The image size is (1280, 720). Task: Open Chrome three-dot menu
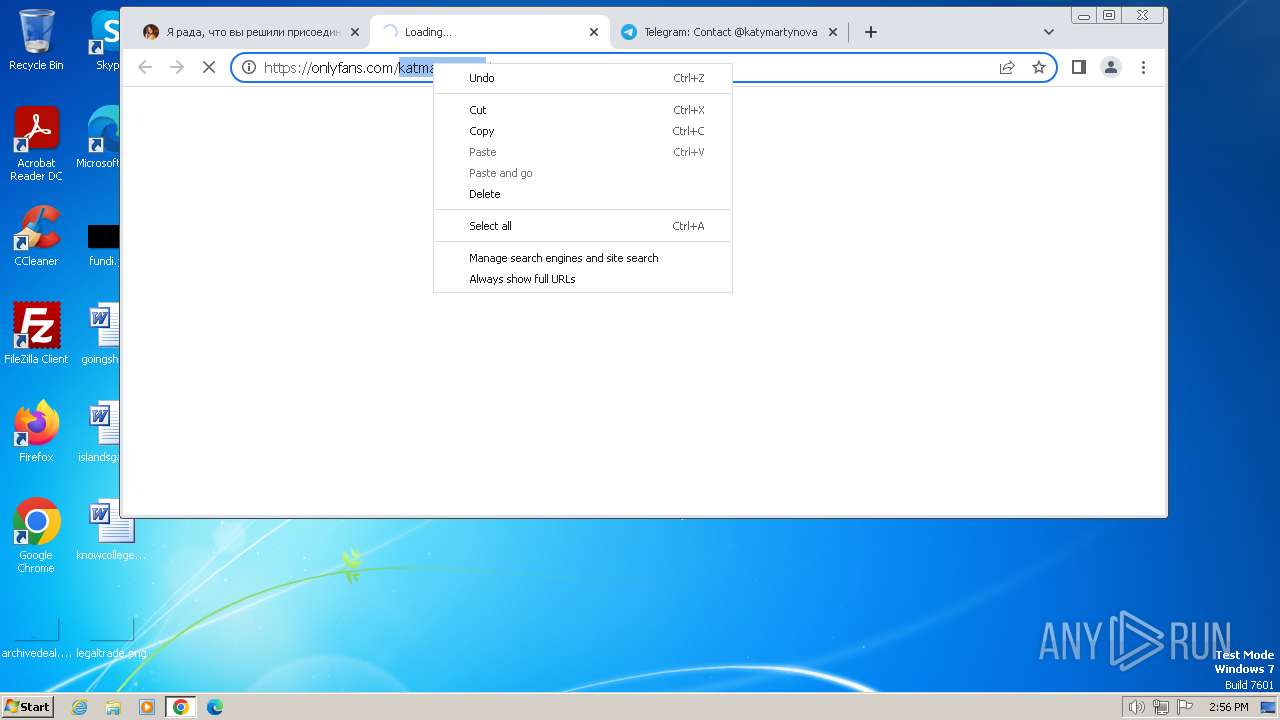tap(1143, 67)
